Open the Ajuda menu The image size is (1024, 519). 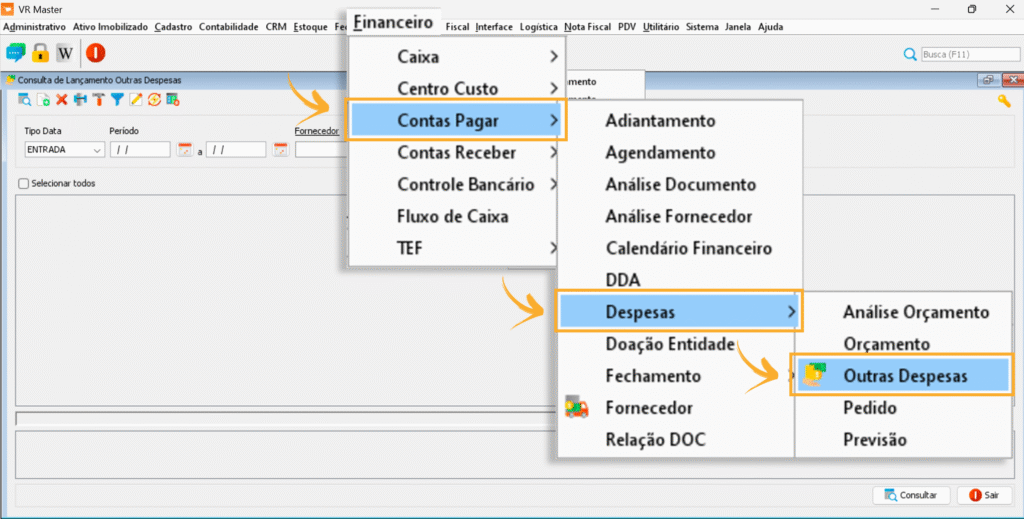(771, 27)
